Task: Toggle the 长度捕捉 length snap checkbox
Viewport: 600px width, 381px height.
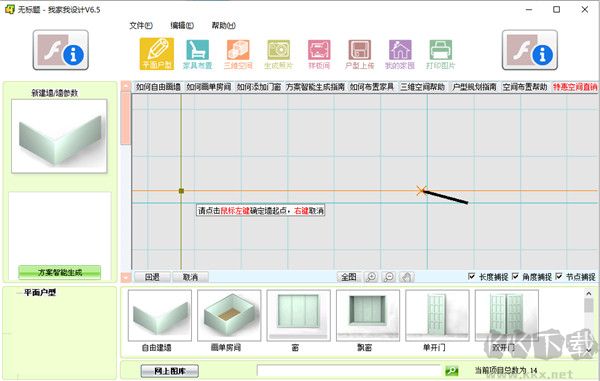Action: coord(471,276)
